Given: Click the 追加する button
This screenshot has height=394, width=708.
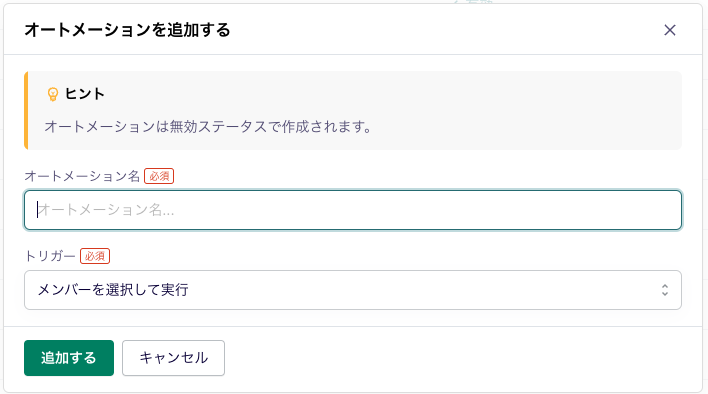Looking at the screenshot, I should click(x=69, y=358).
